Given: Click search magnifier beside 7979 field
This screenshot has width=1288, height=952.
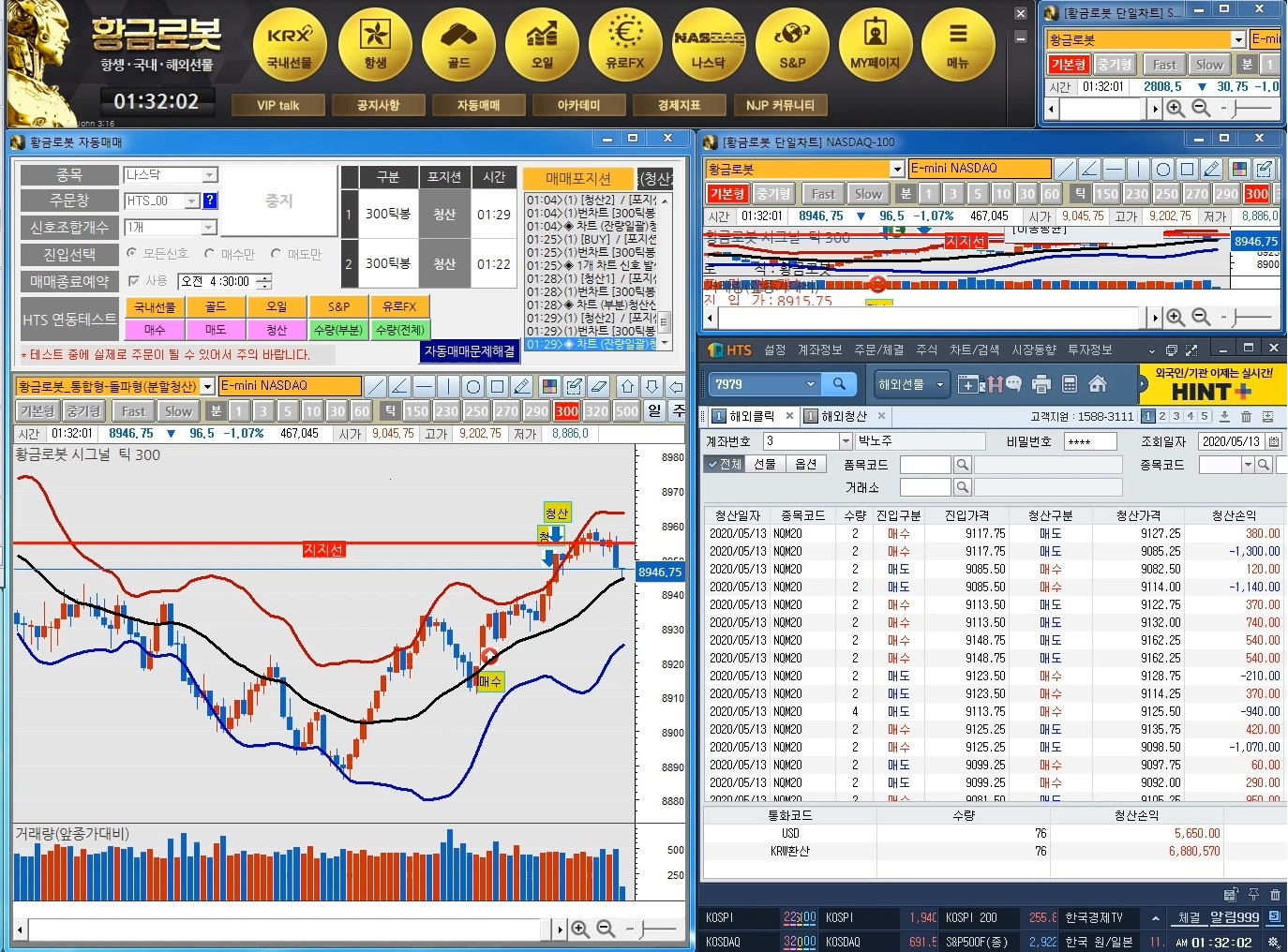Looking at the screenshot, I should 839,384.
